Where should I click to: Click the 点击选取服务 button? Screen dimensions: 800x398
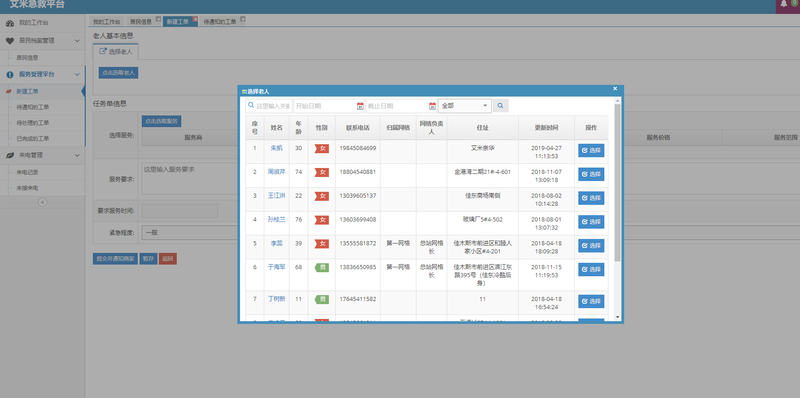pyautogui.click(x=161, y=121)
